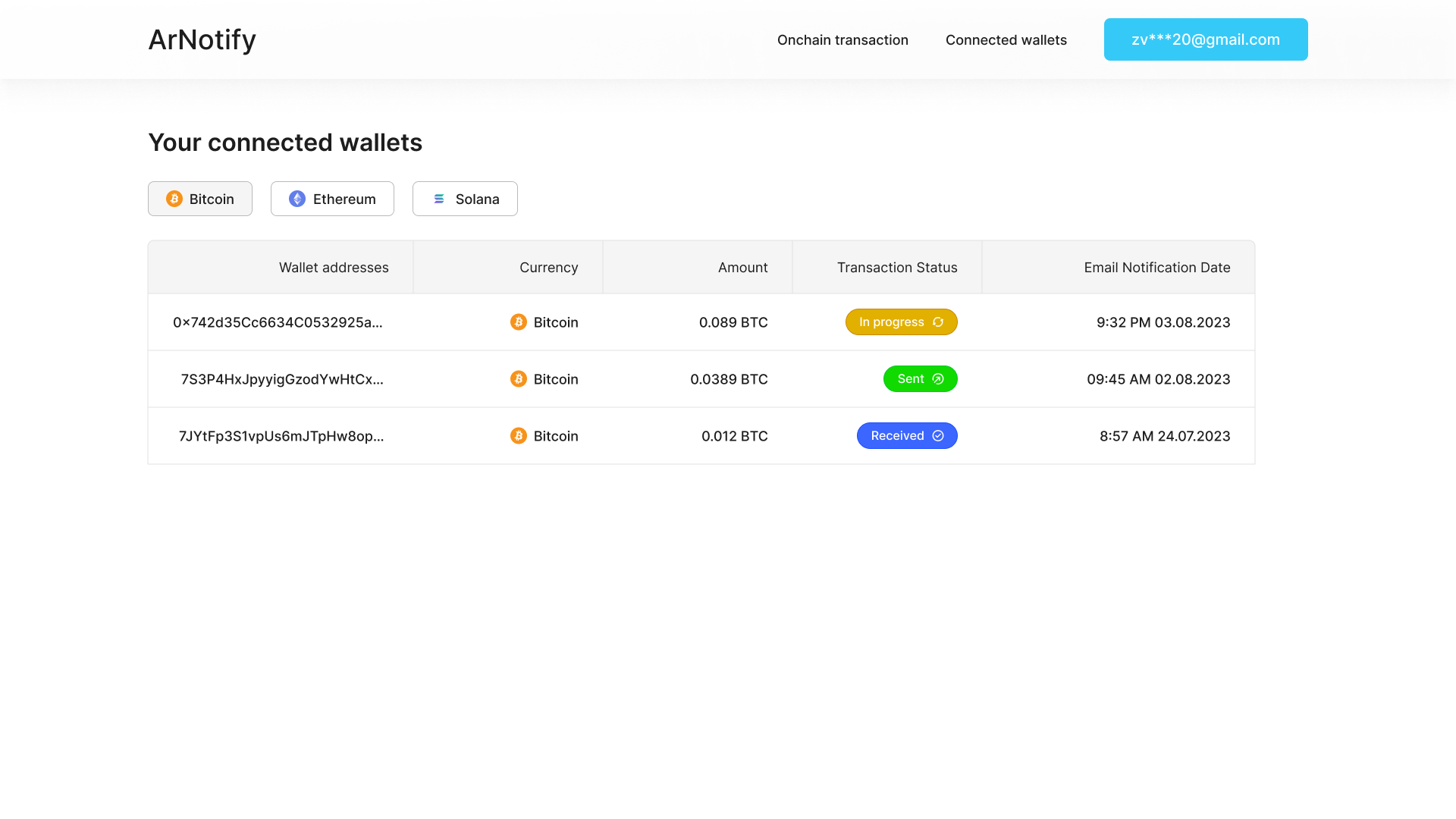Click Ethereum diamond icon in filter tab
The image size is (1456, 819).
click(297, 199)
